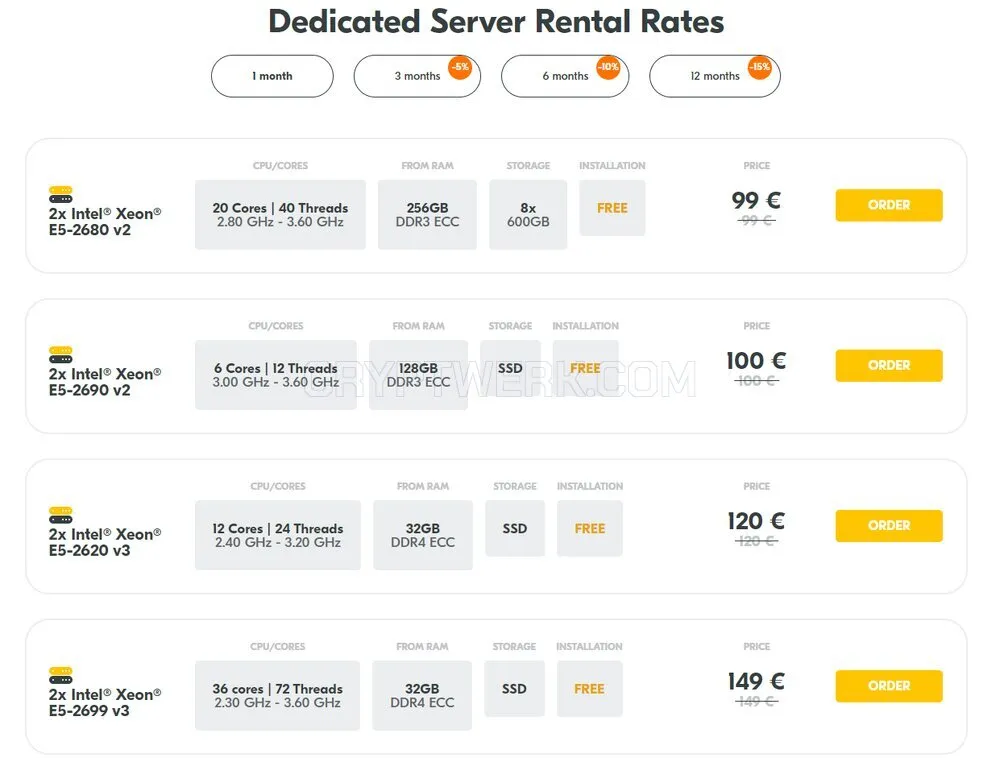Click the 12 Cores | 24 Threads box

[277, 535]
